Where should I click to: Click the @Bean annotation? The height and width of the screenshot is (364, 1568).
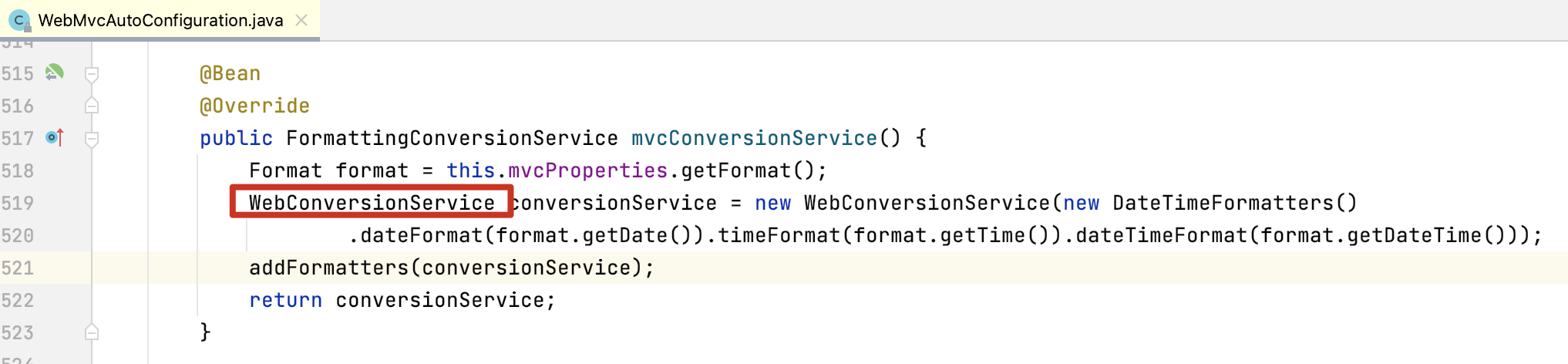click(x=230, y=74)
